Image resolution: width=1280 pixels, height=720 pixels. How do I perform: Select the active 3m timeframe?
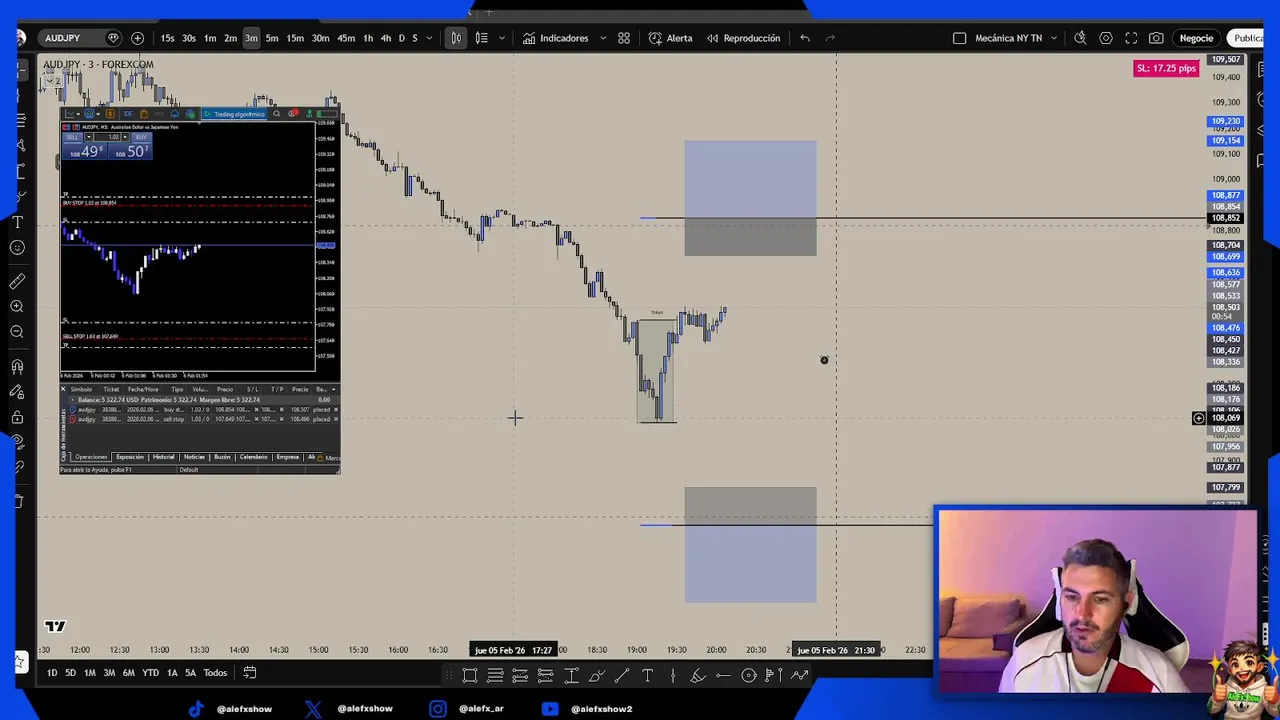(x=251, y=38)
